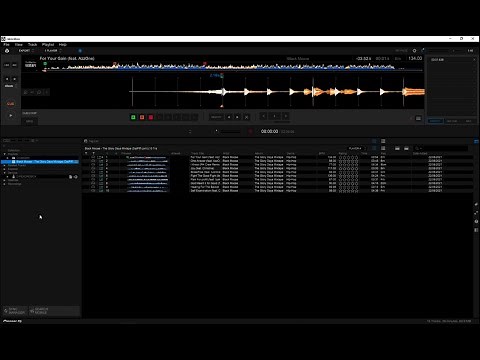Trigger red hot cue C
Screen dimensions: 480x360
pyautogui.click(x=151, y=117)
